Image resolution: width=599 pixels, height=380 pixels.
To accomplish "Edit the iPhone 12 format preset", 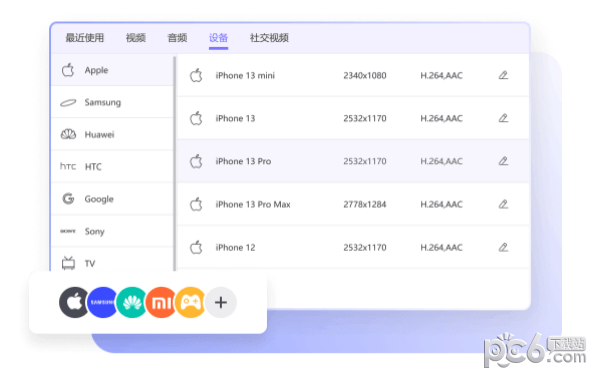I will click(503, 247).
